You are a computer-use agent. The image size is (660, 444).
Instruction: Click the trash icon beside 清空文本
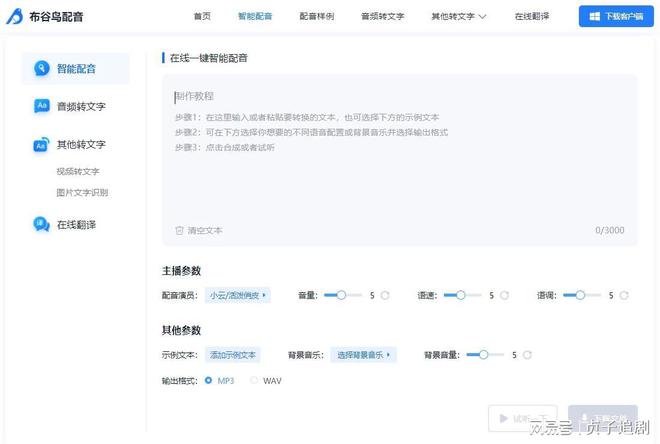point(179,230)
